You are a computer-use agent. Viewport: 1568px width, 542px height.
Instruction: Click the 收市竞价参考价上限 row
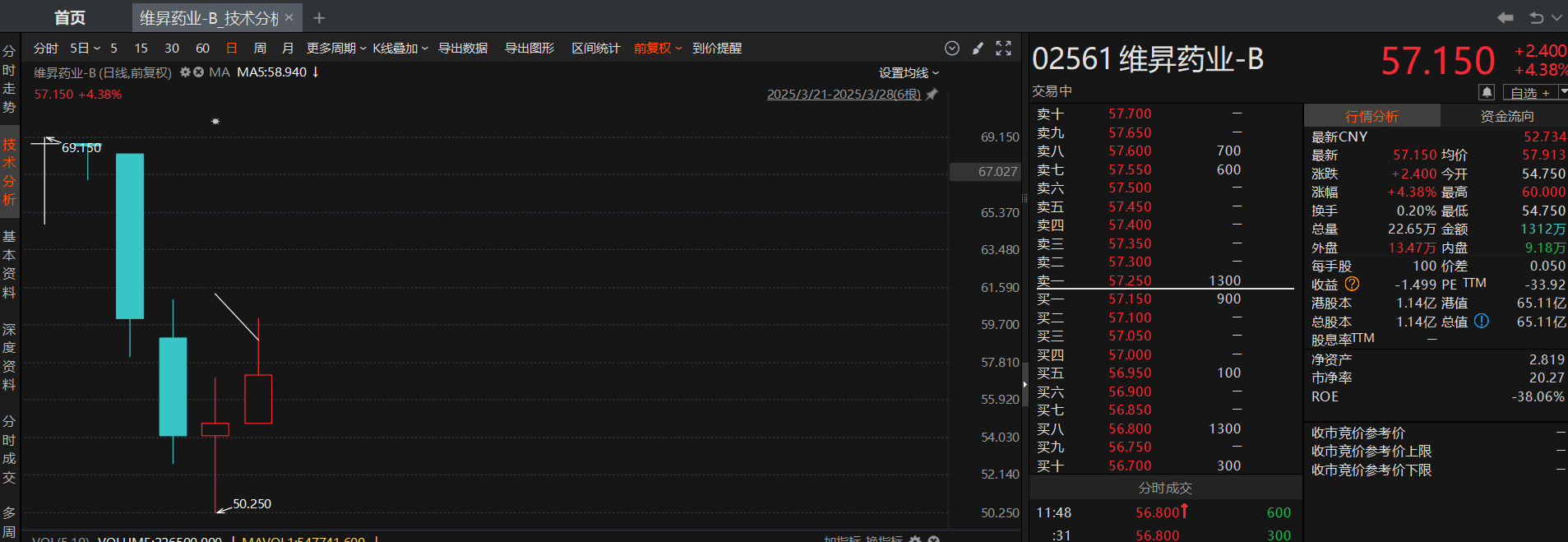[1437, 451]
